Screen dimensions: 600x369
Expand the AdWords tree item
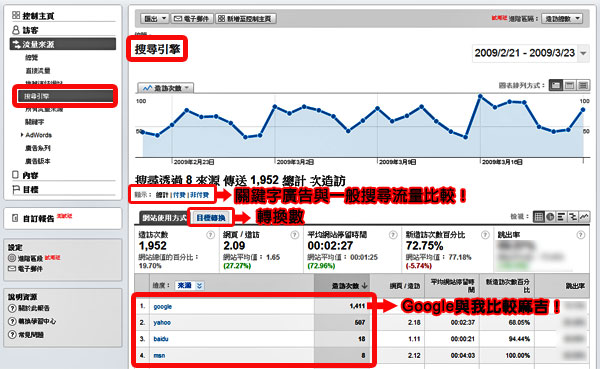[x=22, y=135]
